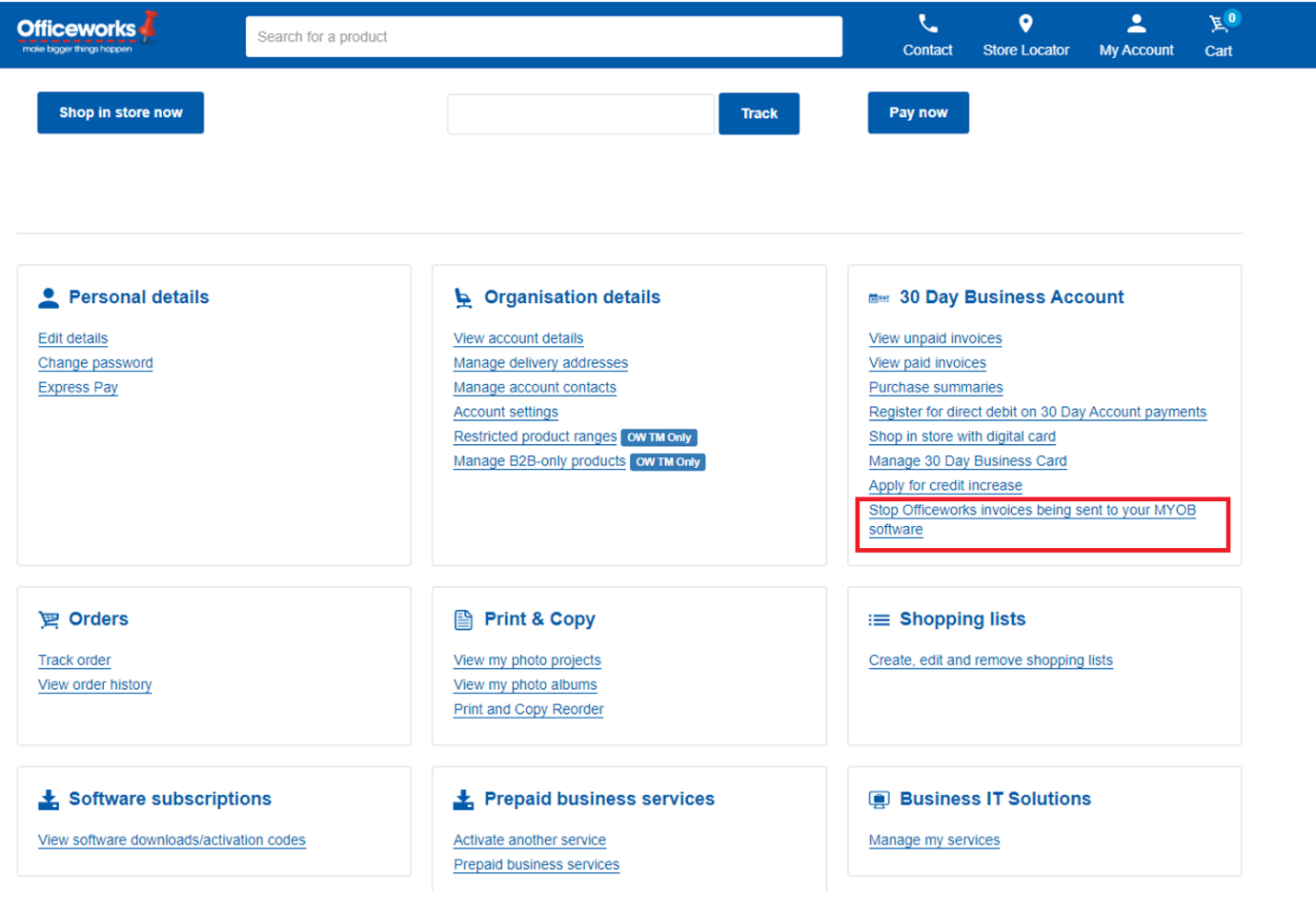
Task: Focus the product search field
Action: pos(543,37)
